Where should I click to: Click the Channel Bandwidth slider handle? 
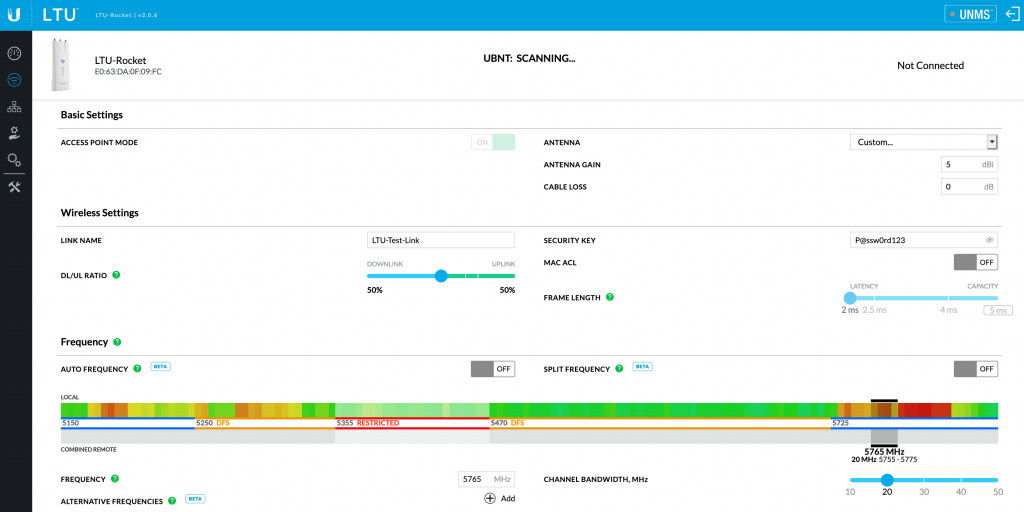pos(886,480)
